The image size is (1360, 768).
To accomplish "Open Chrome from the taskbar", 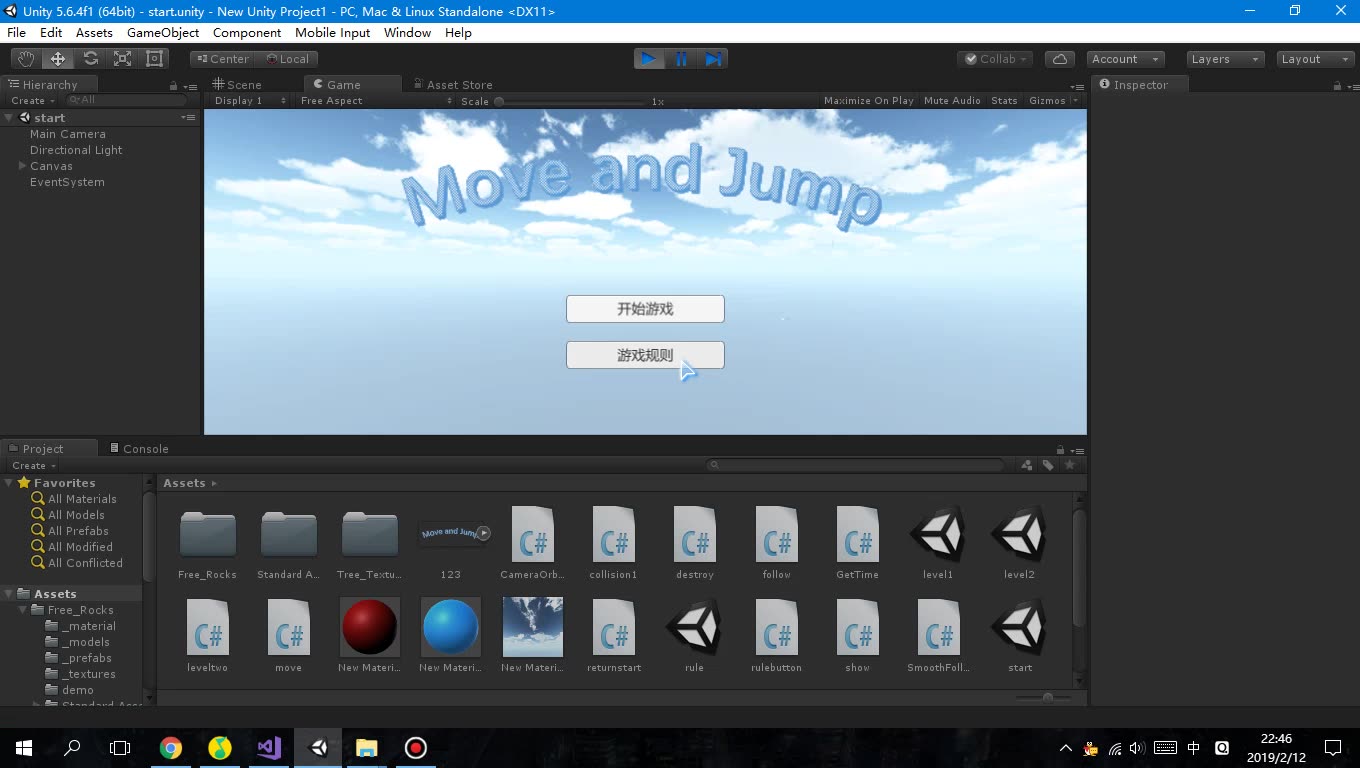I will 171,748.
